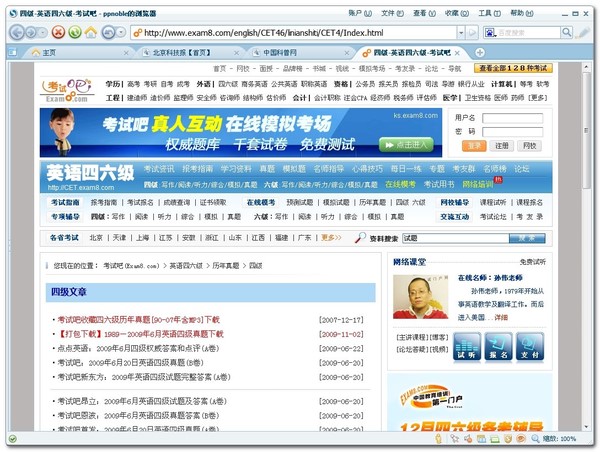Click the 更多>> provinces link
This screenshot has width=600, height=452.
pyautogui.click(x=331, y=238)
